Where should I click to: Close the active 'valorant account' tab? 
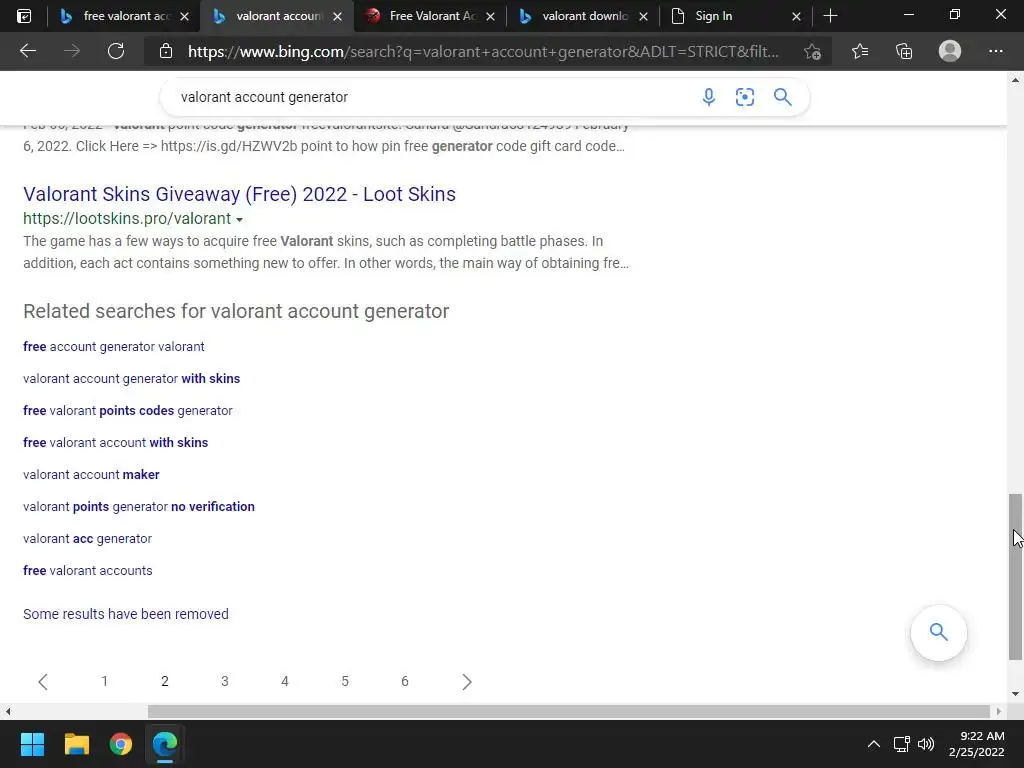coord(337,16)
